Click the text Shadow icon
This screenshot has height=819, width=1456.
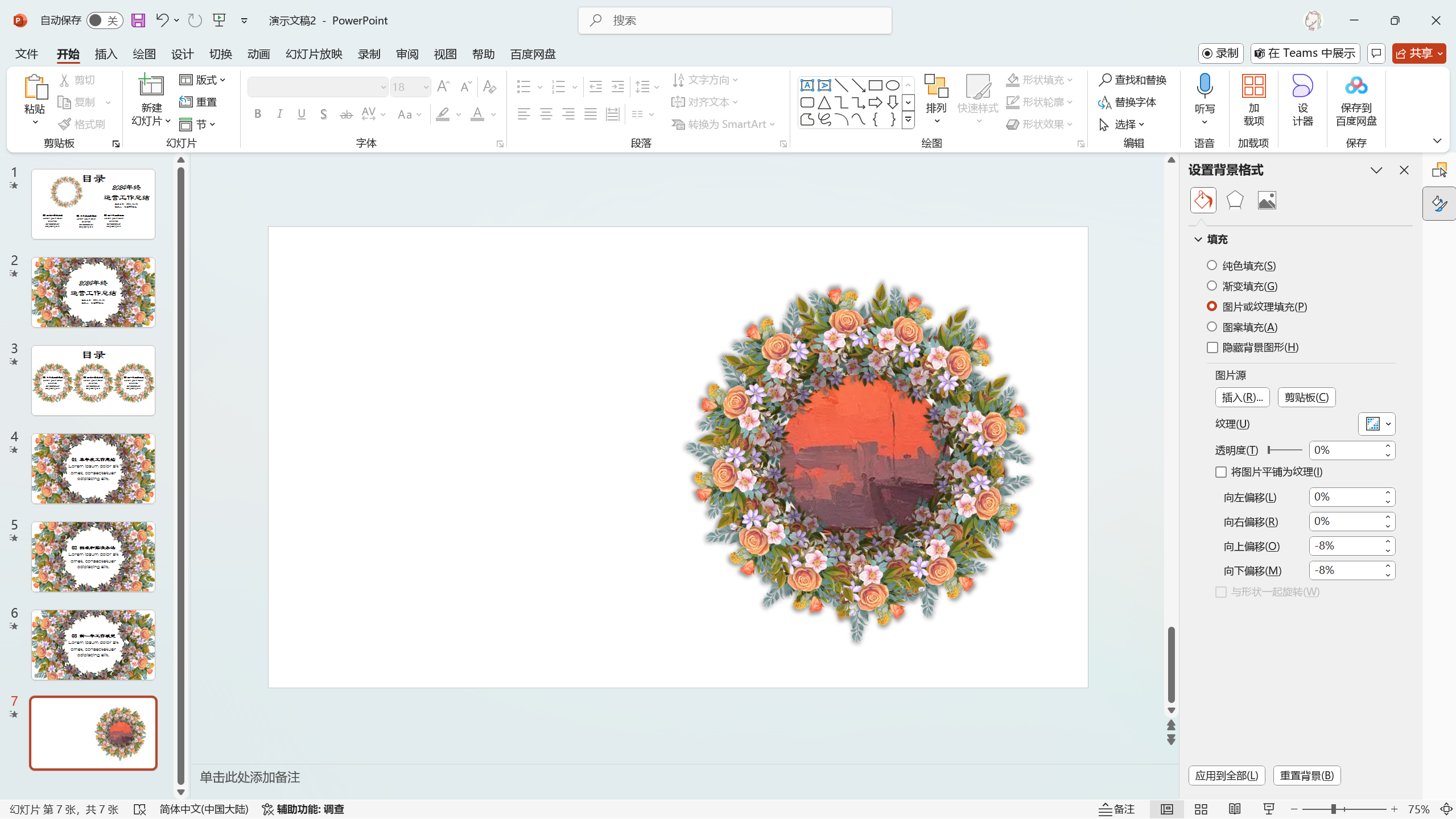point(323,114)
